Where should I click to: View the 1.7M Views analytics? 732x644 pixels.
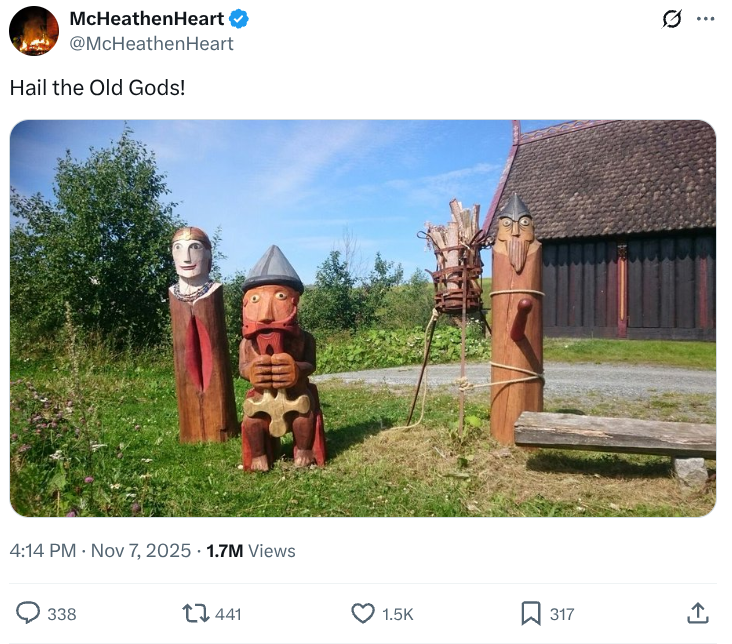[250, 551]
